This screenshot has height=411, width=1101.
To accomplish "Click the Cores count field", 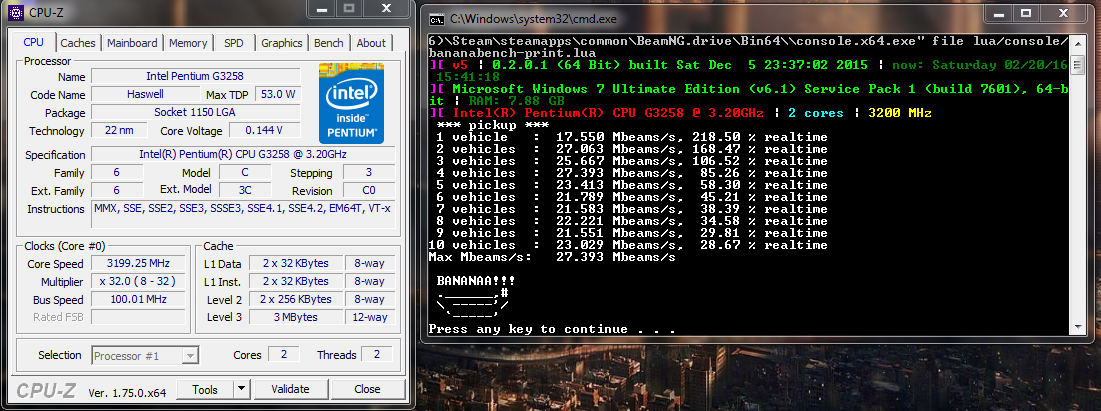I will click(x=284, y=355).
